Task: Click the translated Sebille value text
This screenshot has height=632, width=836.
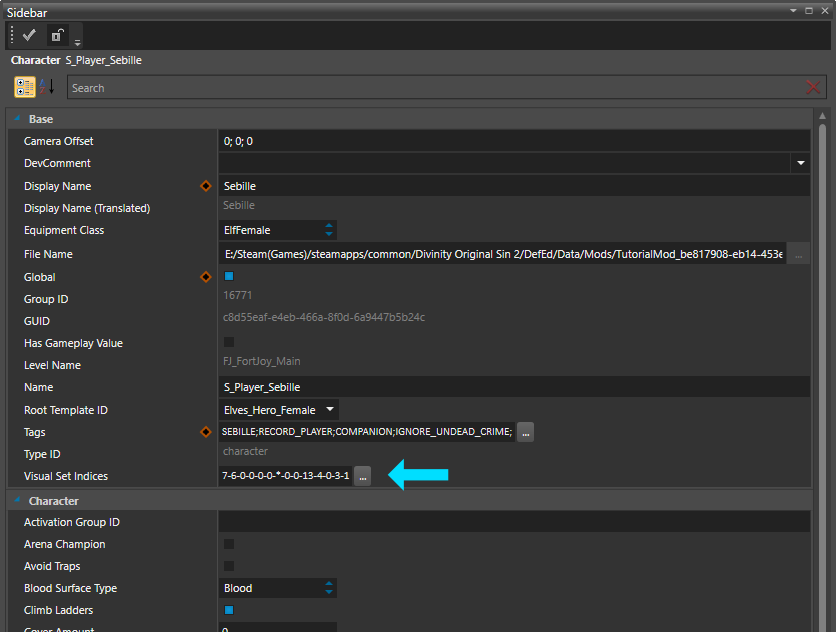Action: (238, 205)
